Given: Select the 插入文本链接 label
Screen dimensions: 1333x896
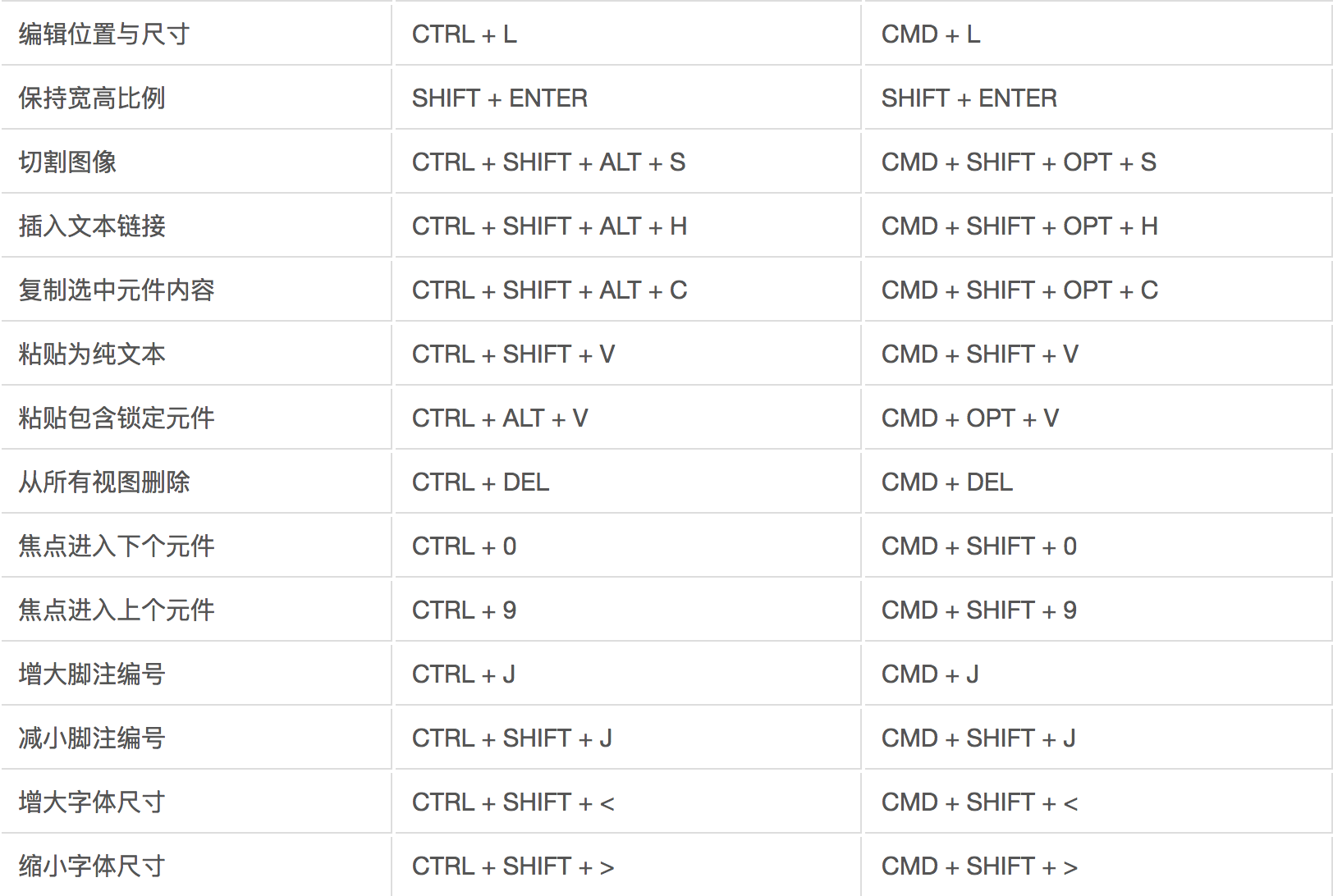Looking at the screenshot, I should pos(92,226).
